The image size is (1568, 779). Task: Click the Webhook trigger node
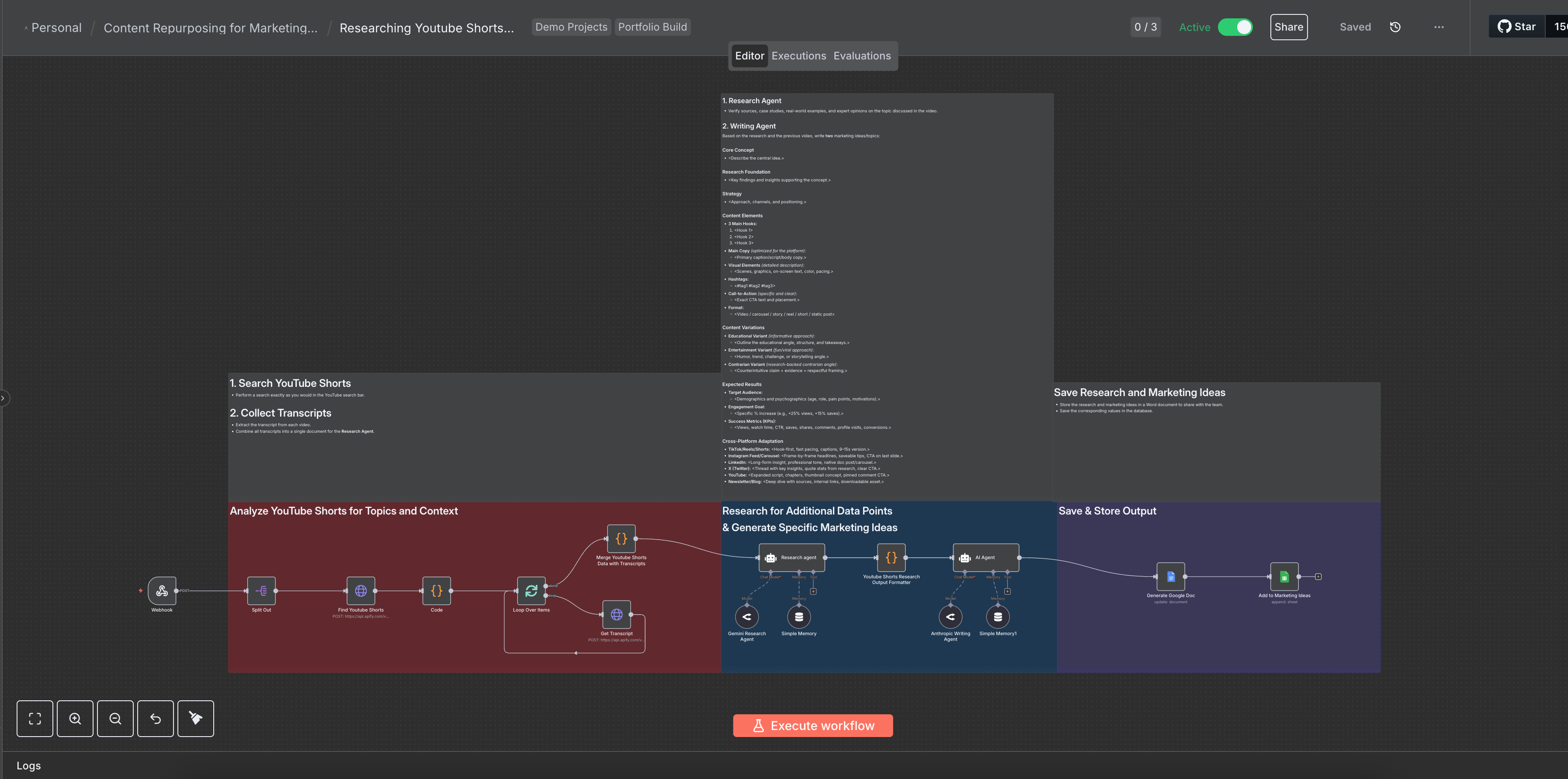pos(162,590)
